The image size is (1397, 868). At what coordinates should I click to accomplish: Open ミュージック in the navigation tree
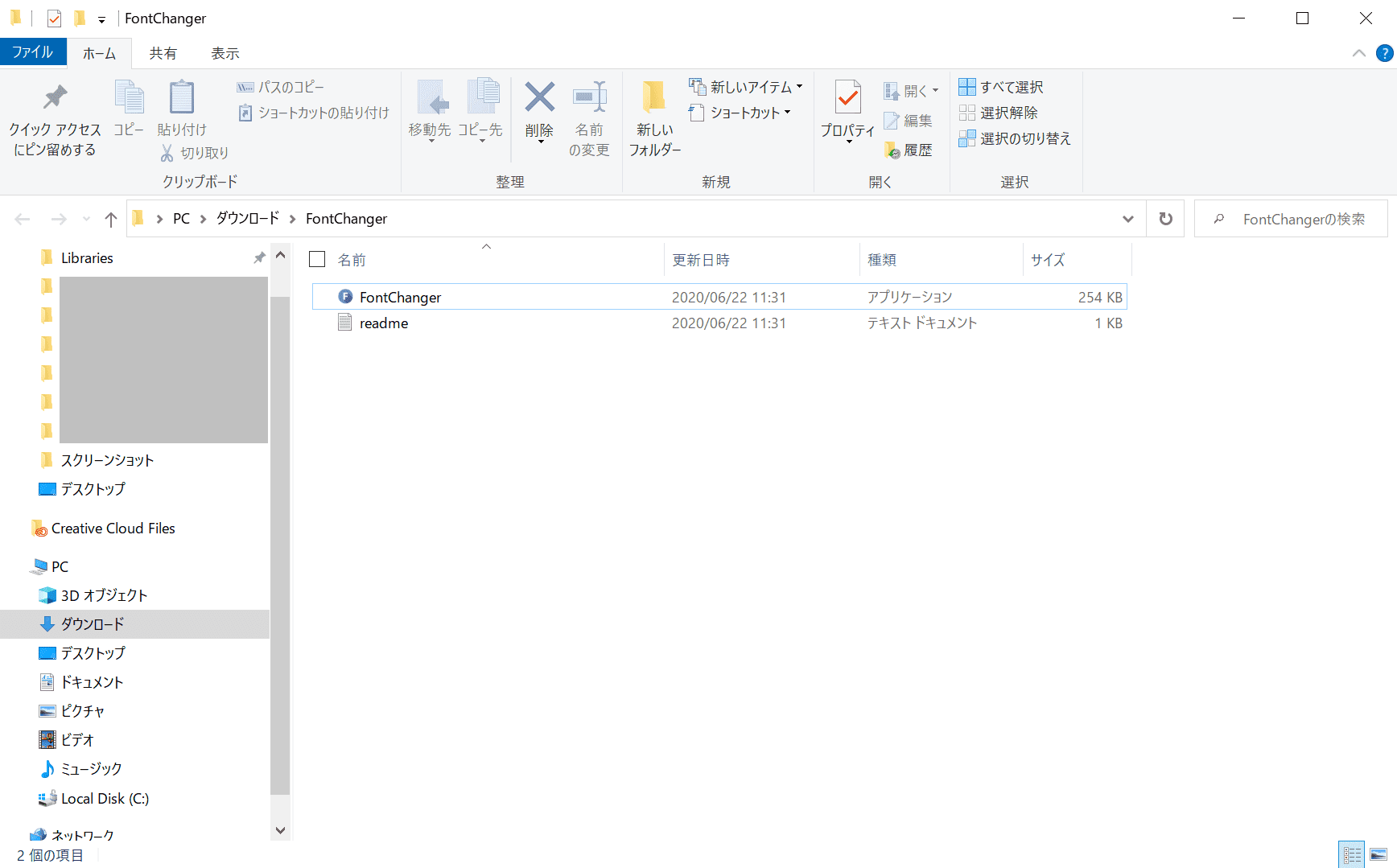[91, 769]
